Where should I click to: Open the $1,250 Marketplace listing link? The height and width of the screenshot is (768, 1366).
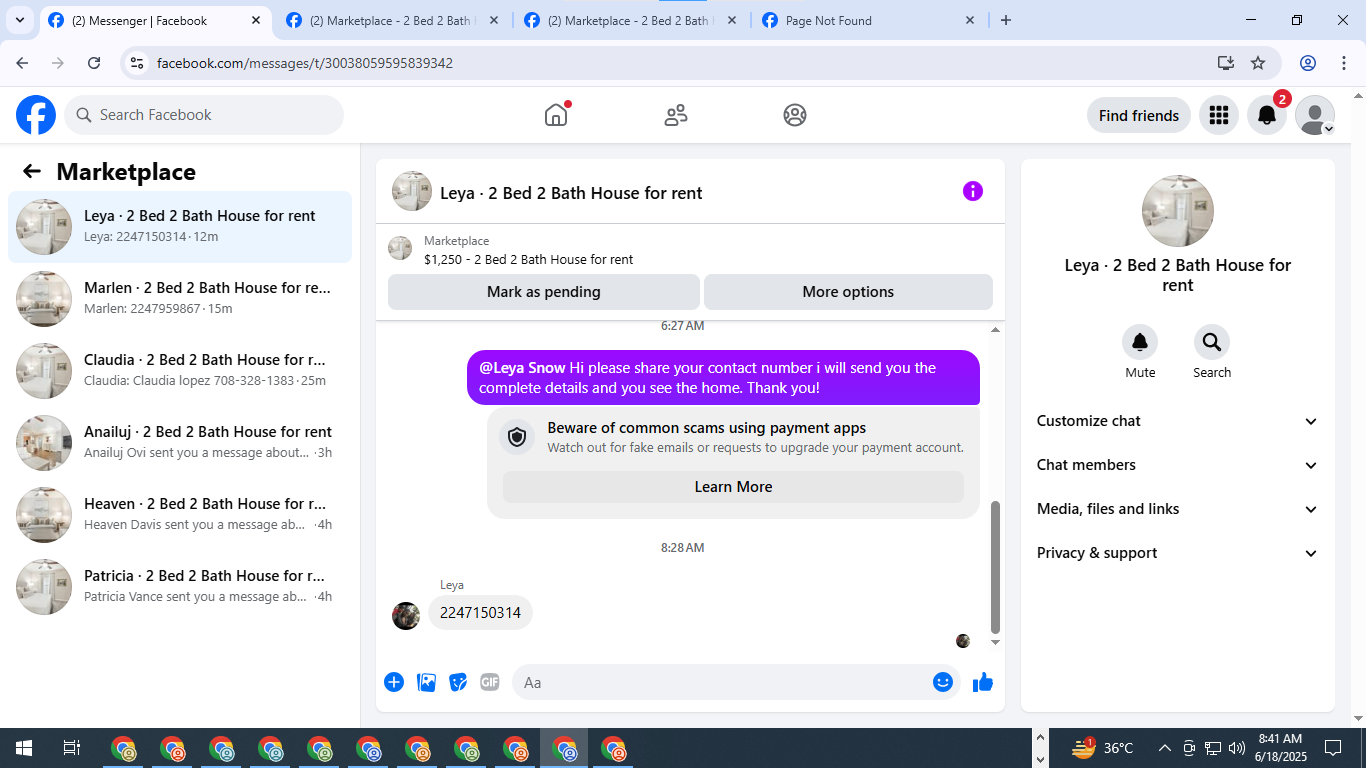coord(528,259)
